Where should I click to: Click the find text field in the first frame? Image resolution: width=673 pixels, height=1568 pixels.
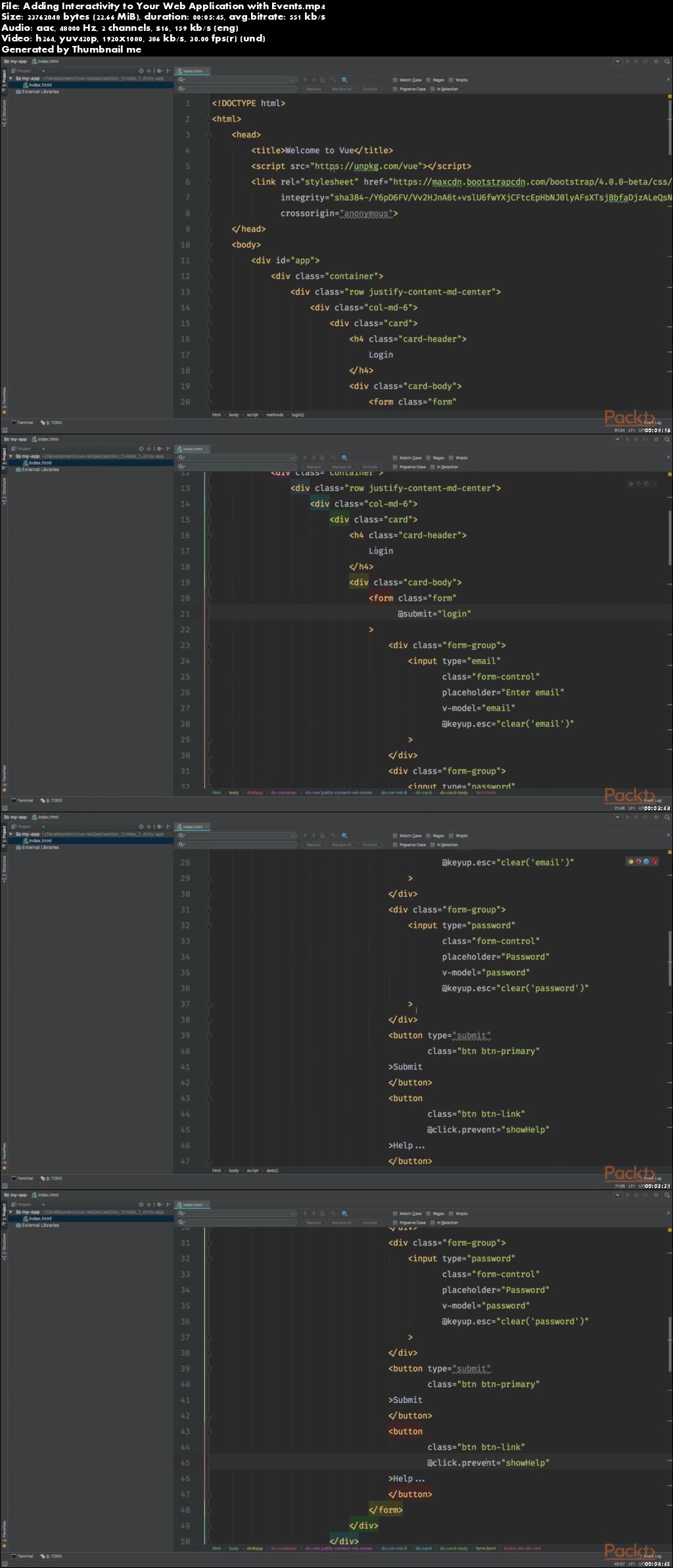[x=237, y=80]
